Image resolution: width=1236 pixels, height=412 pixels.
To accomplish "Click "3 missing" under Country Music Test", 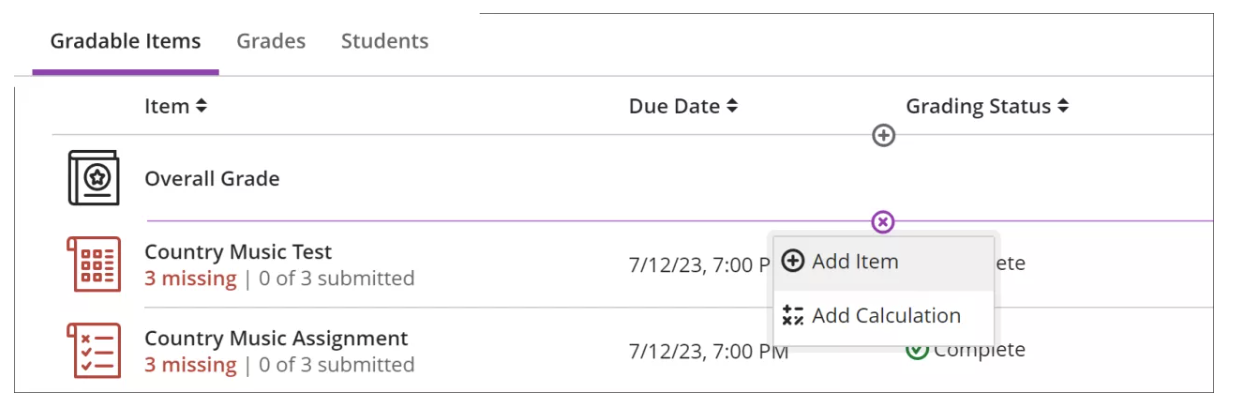I will click(190, 279).
